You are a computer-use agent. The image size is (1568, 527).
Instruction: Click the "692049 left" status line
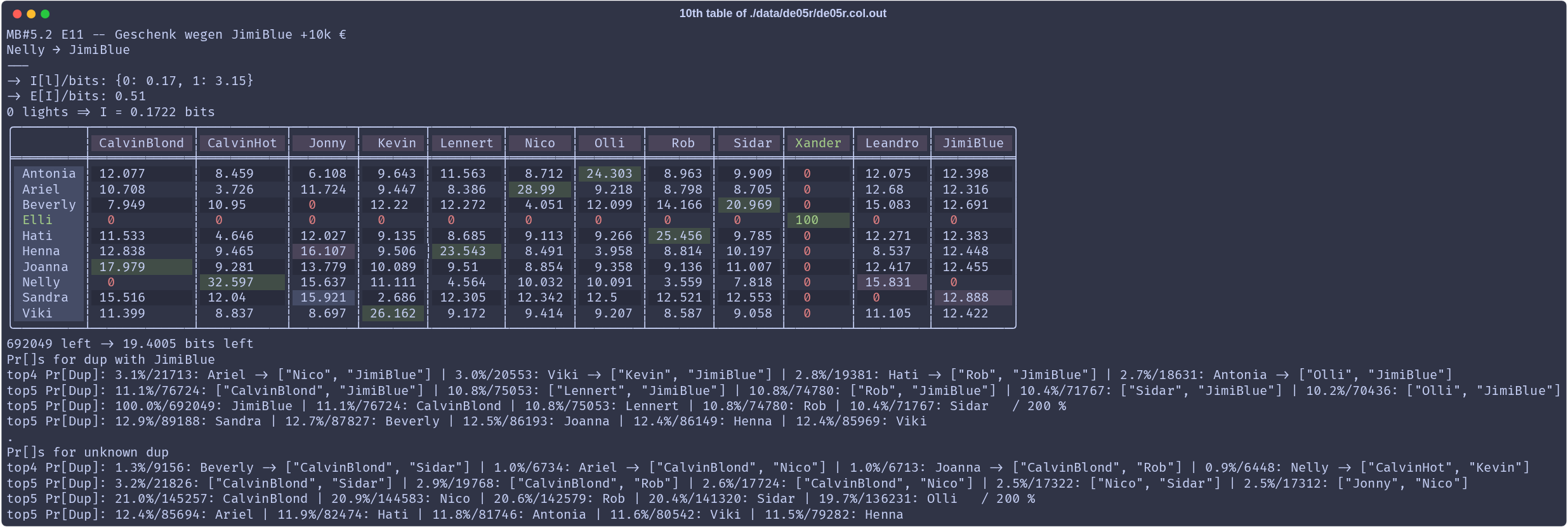(130, 344)
